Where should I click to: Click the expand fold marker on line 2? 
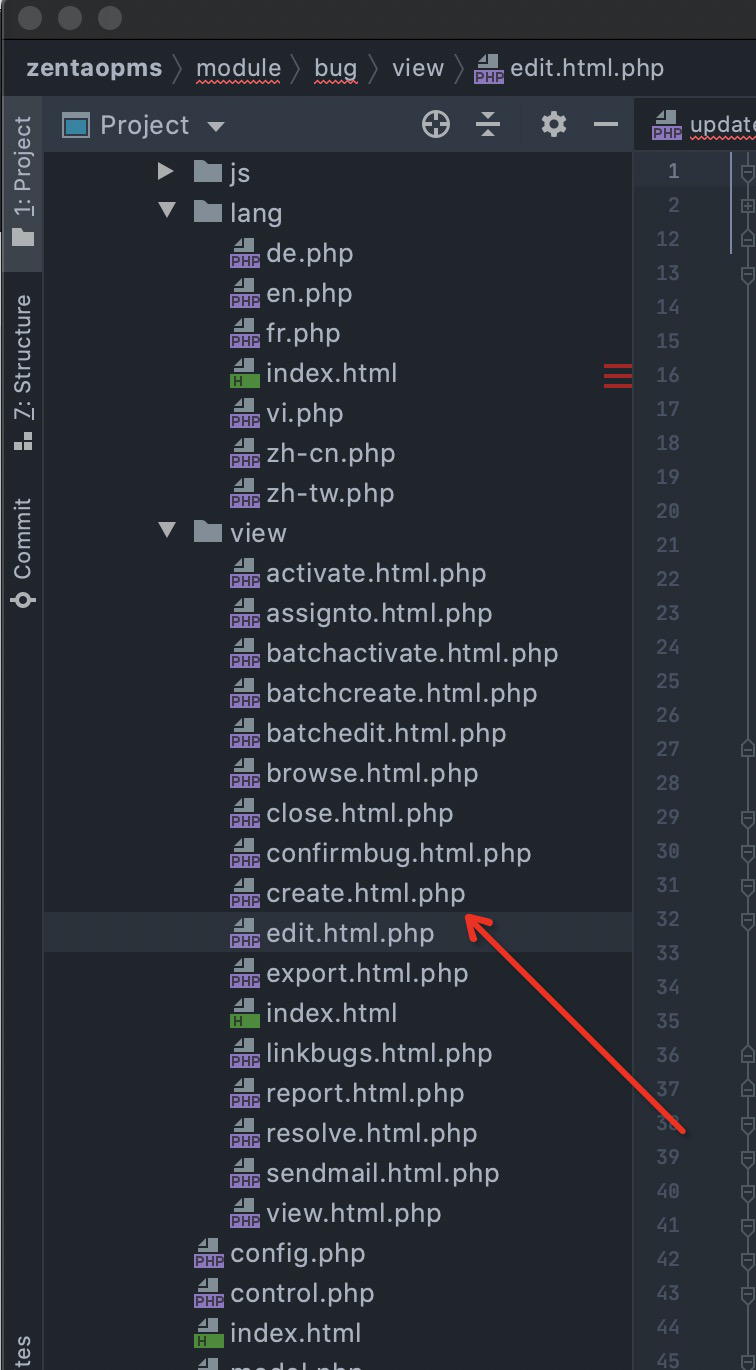(x=747, y=205)
